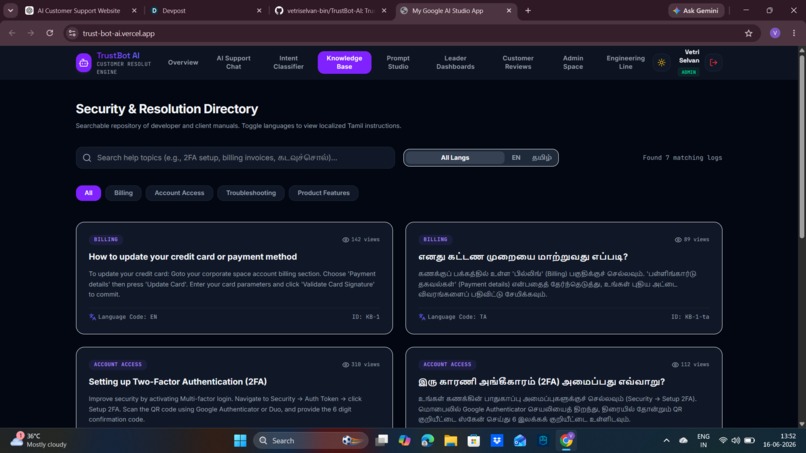806x453 pixels.
Task: Open 'Setting up Two-Factor Authentication (2FA)' article
Action: (234, 388)
